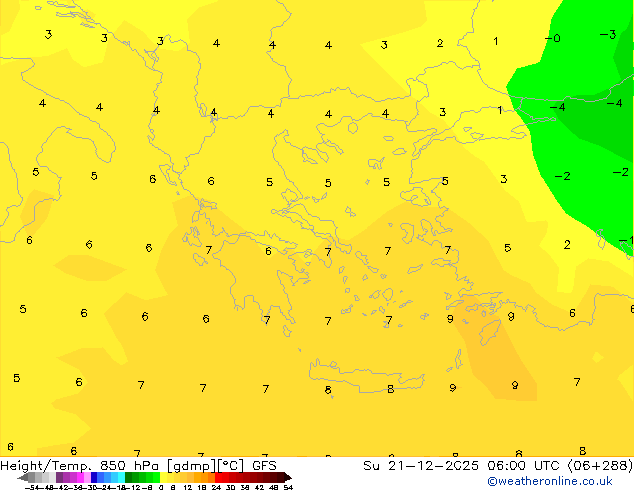Click the [°C] unit label in the title
Image resolution: width=634 pixels, height=490 pixels.
click(x=231, y=466)
